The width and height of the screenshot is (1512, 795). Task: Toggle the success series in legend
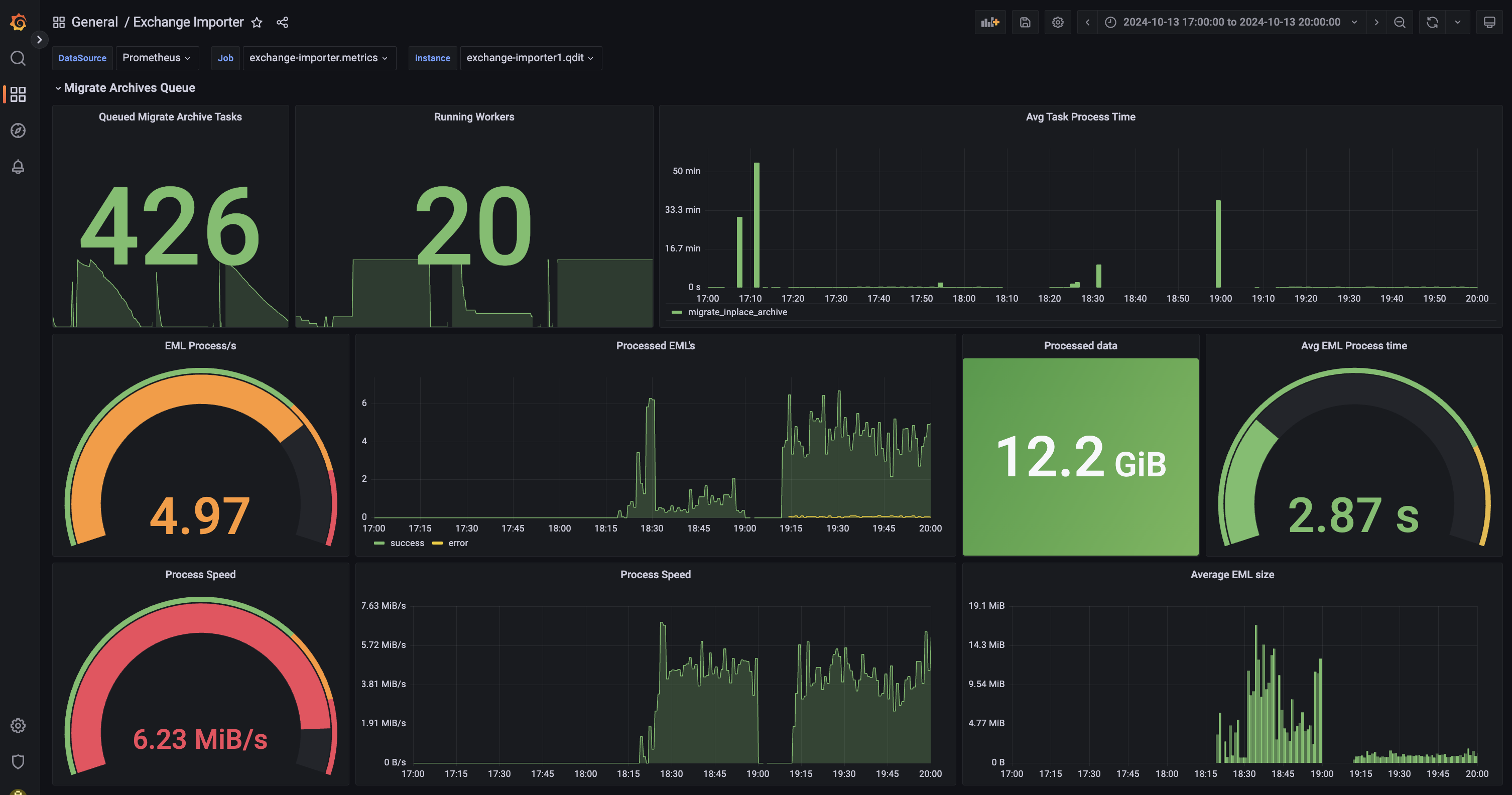pyautogui.click(x=407, y=543)
